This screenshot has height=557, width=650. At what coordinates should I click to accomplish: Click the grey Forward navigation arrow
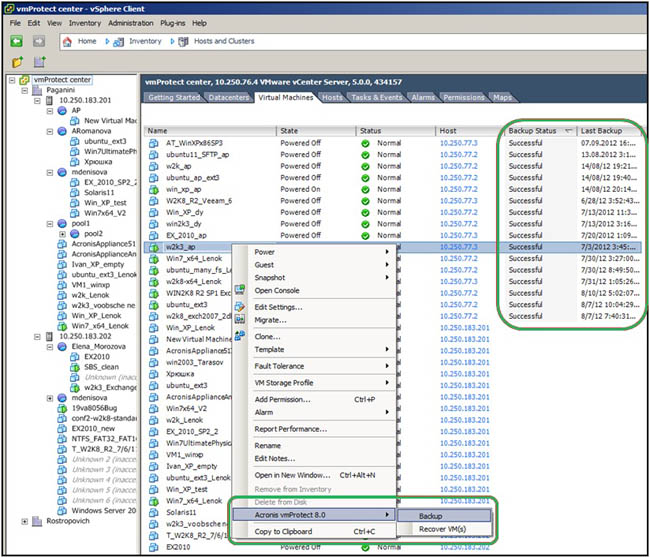[39, 41]
